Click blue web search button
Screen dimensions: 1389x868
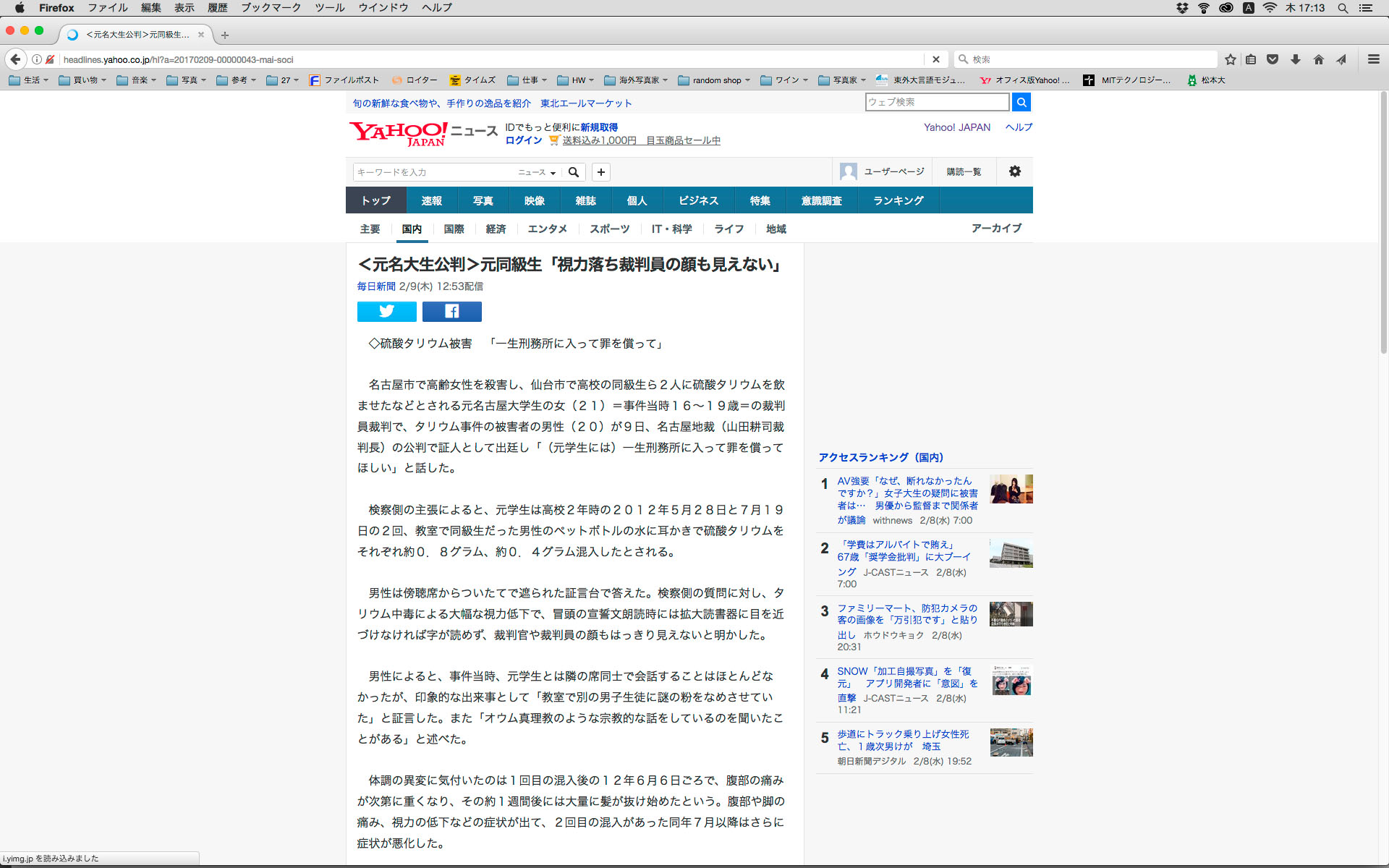coord(1021,102)
